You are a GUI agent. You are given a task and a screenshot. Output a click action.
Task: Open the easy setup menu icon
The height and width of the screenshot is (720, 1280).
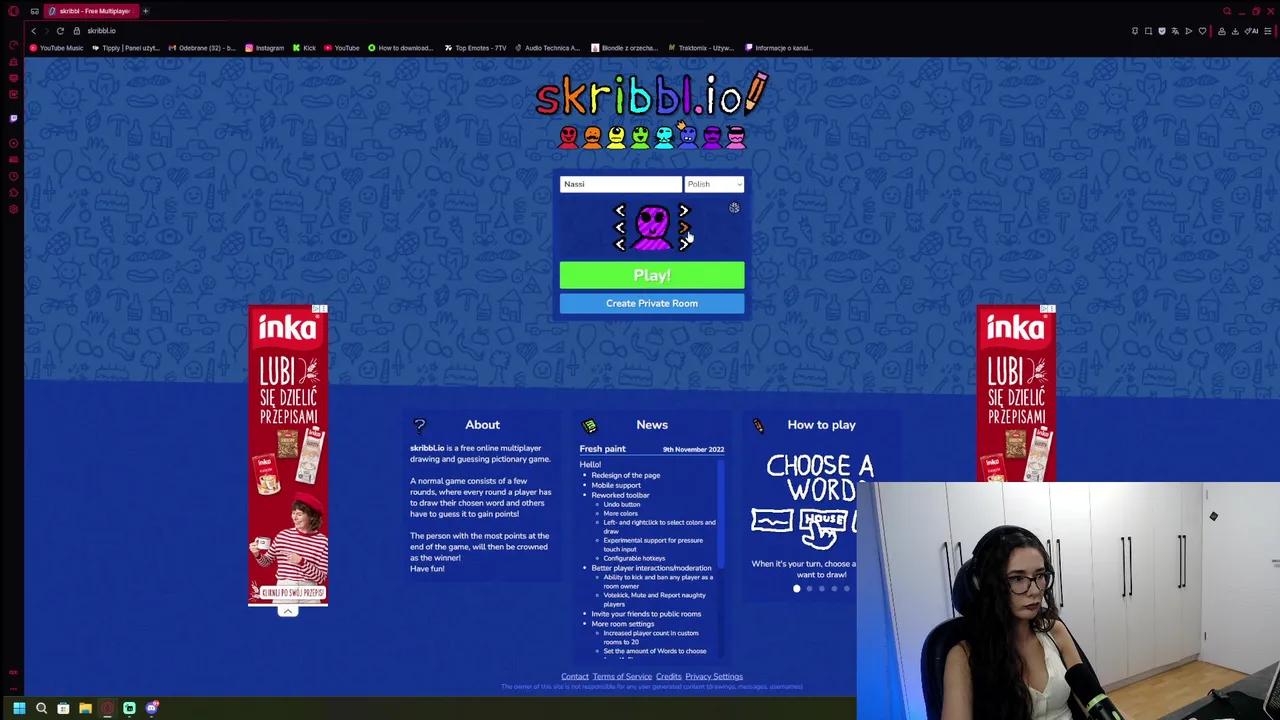[x=1267, y=31]
